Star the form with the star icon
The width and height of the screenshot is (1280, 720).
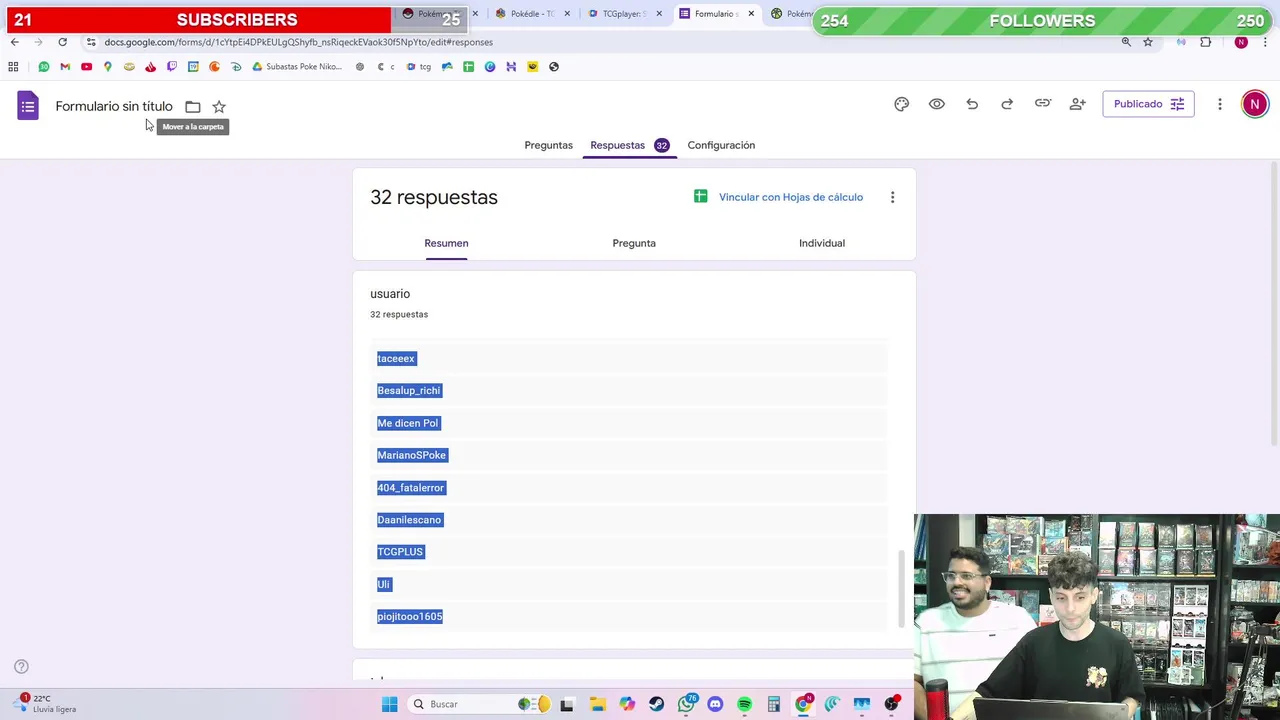(x=219, y=107)
